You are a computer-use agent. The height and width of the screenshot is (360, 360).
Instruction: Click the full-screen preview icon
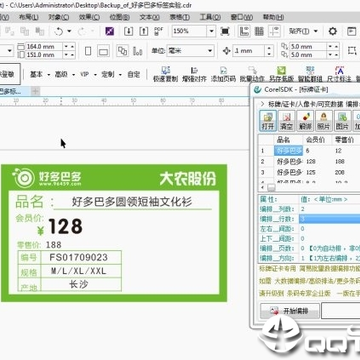[225, 32]
